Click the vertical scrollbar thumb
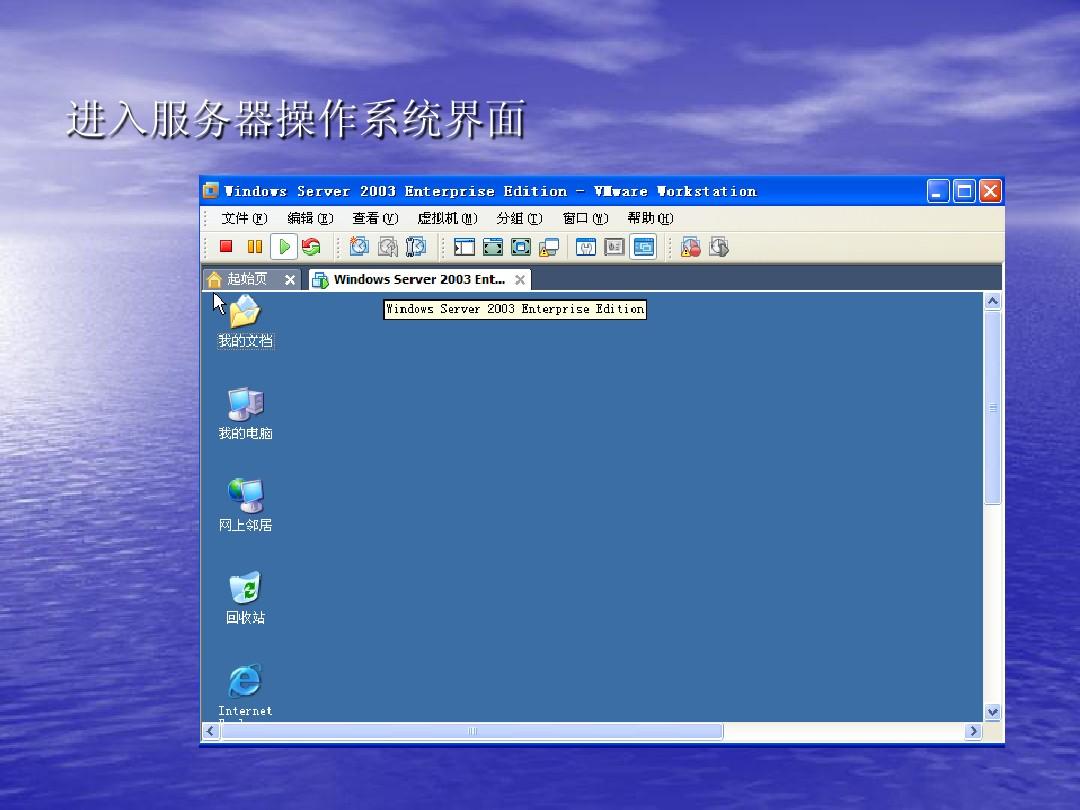The width and height of the screenshot is (1080, 810). pos(993,408)
